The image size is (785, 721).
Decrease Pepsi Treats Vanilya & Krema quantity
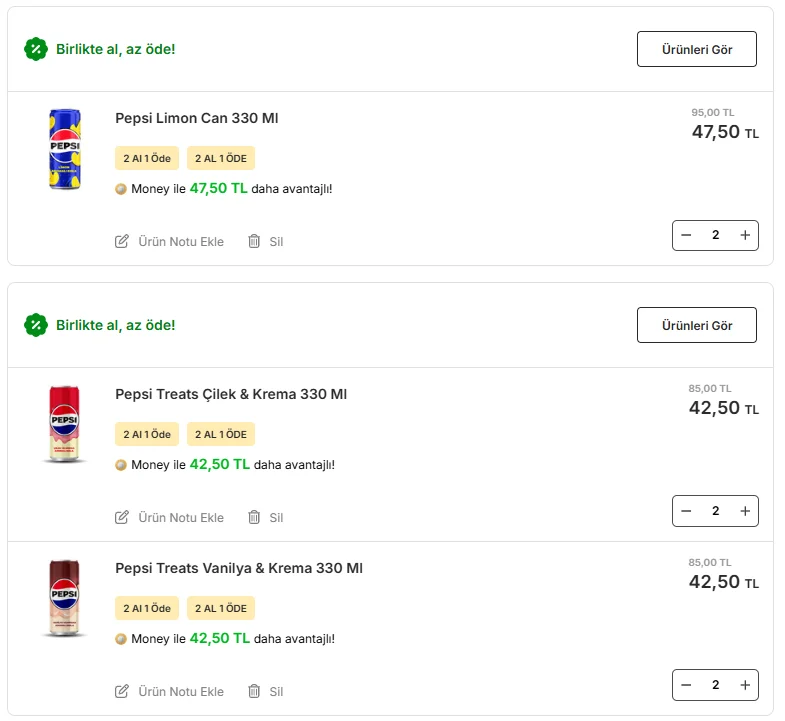pyautogui.click(x=686, y=685)
